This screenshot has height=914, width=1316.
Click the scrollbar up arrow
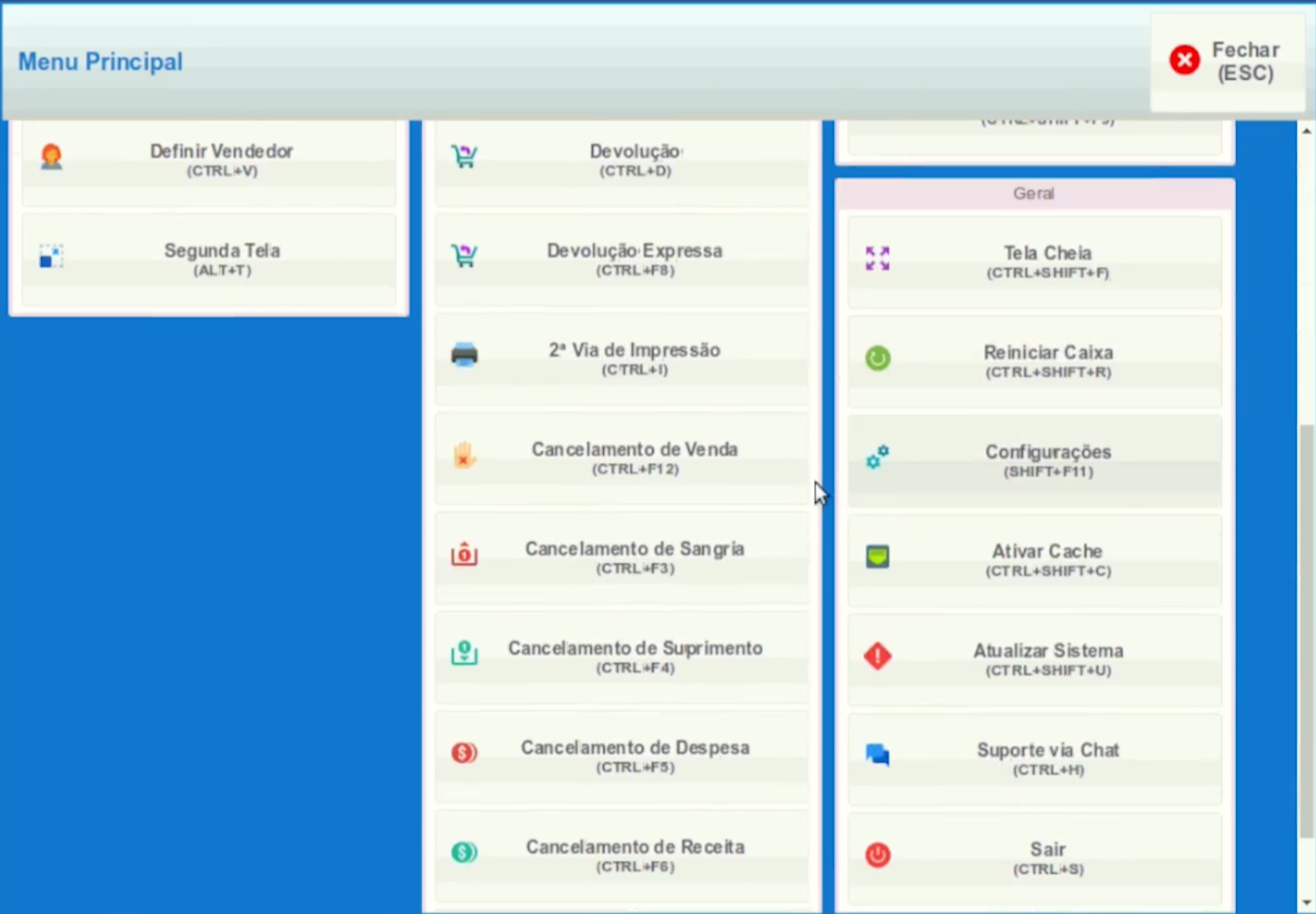point(1307,132)
